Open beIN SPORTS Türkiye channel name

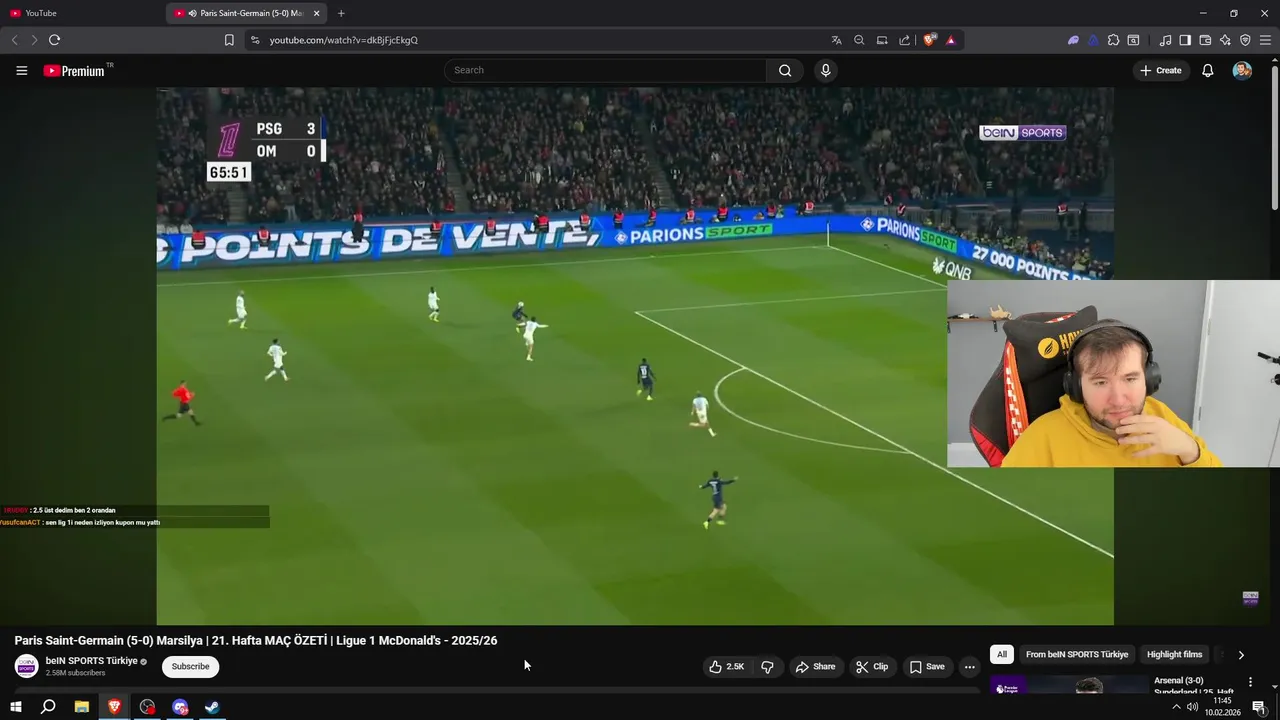[91, 661]
